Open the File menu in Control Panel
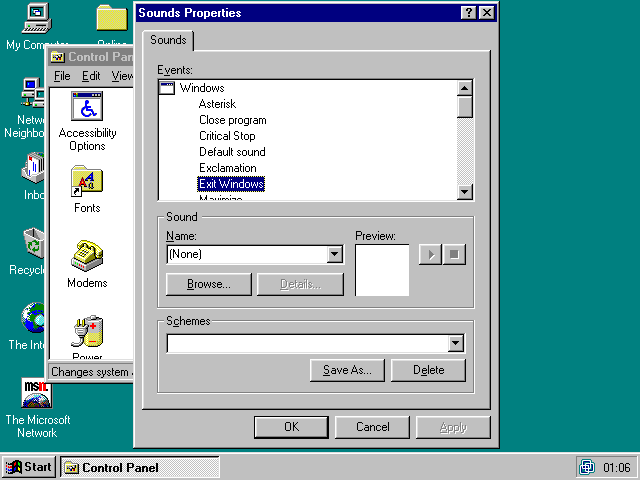This screenshot has width=640, height=480. 62,76
